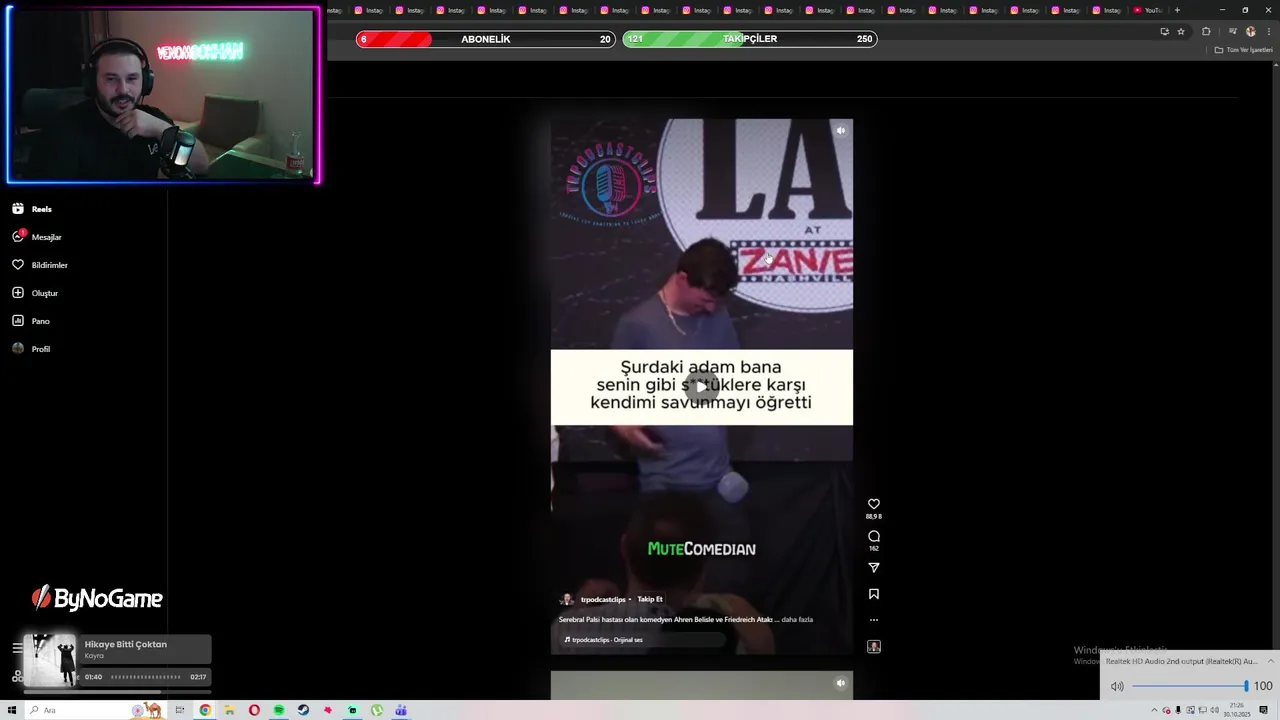The image size is (1280, 720).
Task: Toggle the reel's mute speaker button
Action: pyautogui.click(x=841, y=130)
